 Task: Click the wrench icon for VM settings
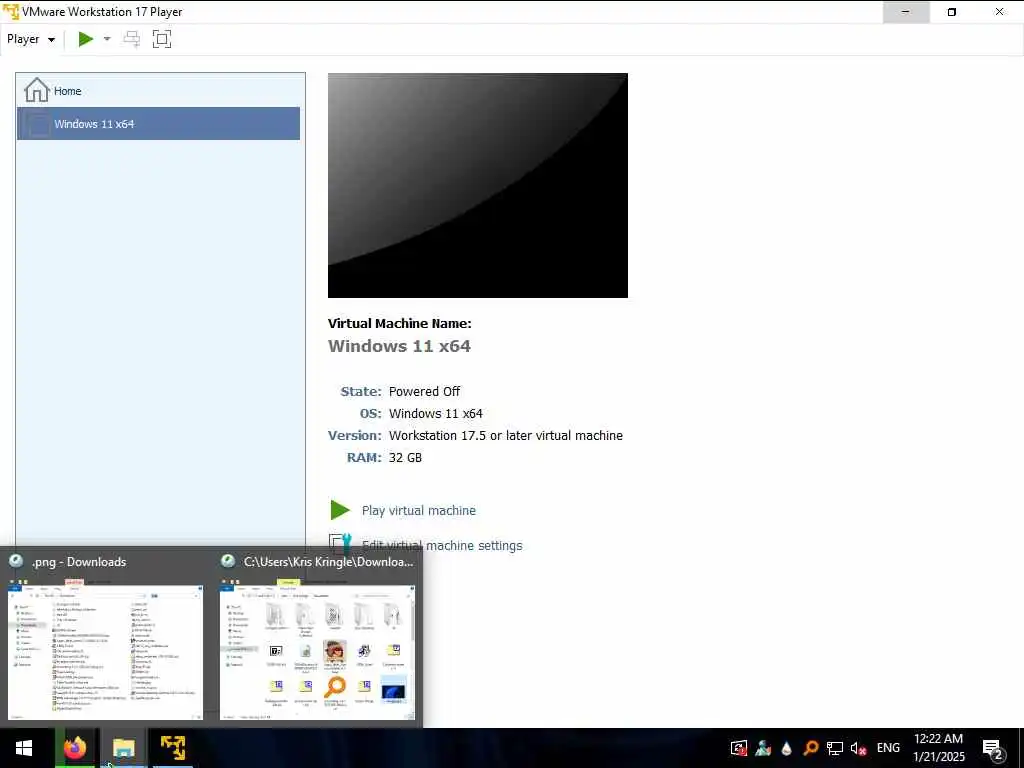[341, 545]
